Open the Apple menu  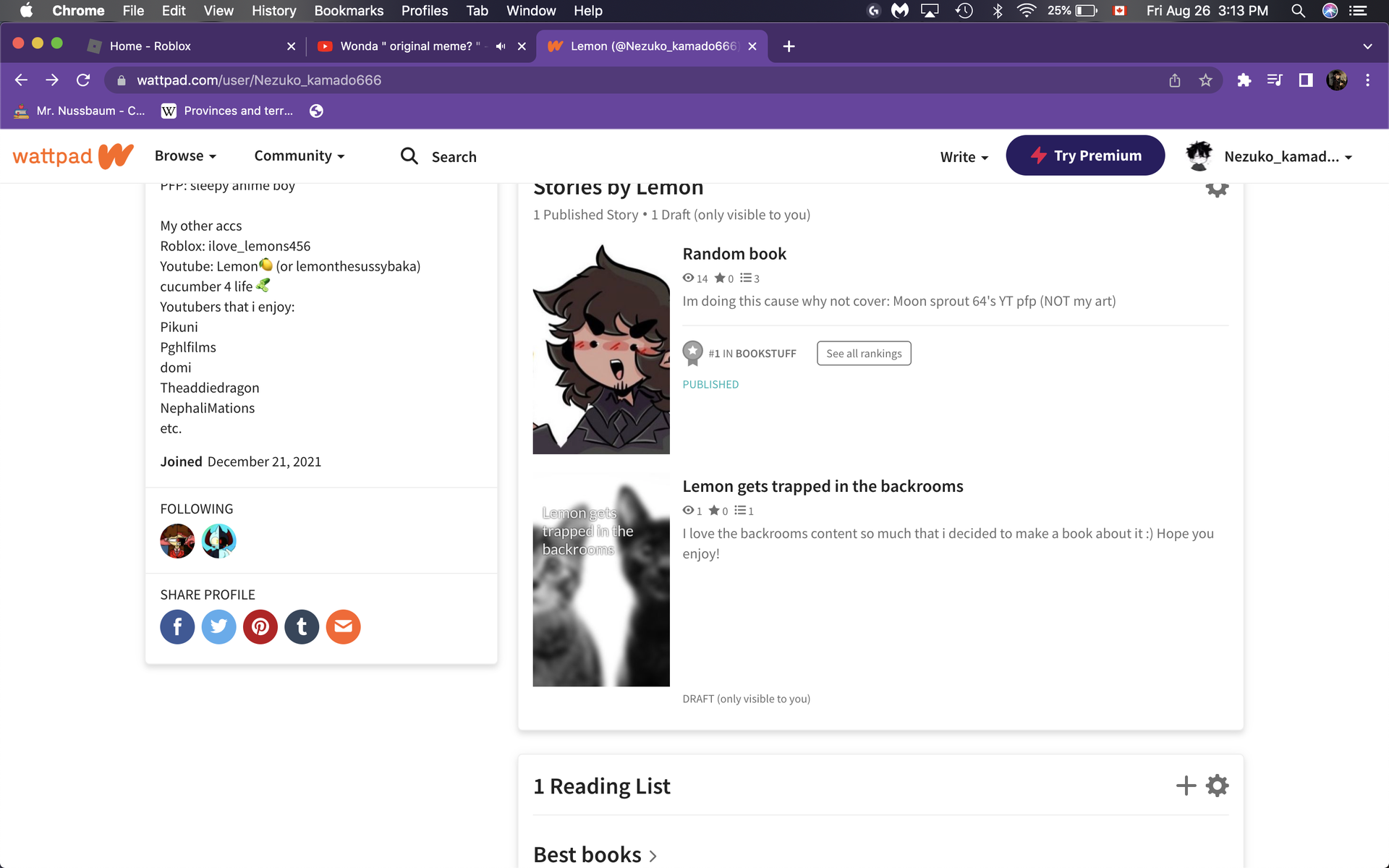coord(26,11)
